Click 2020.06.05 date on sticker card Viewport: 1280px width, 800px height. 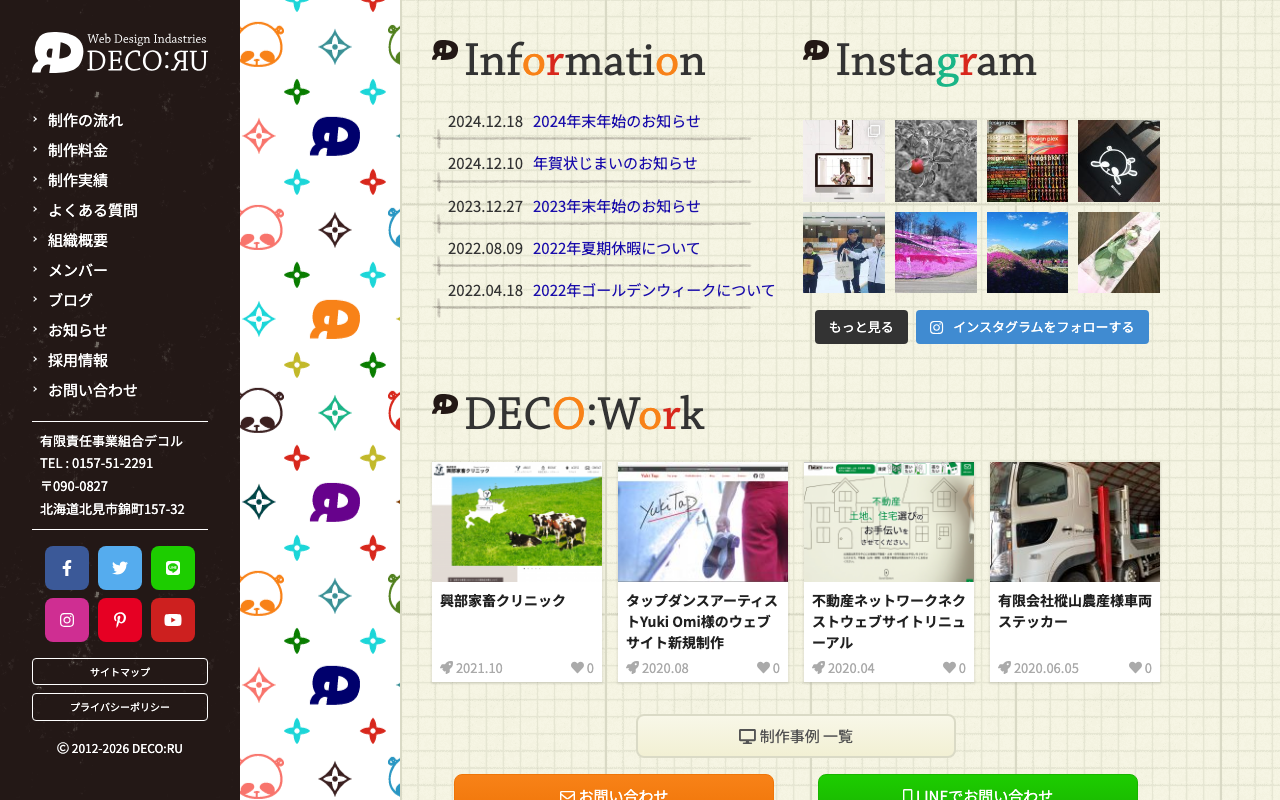coord(1046,668)
